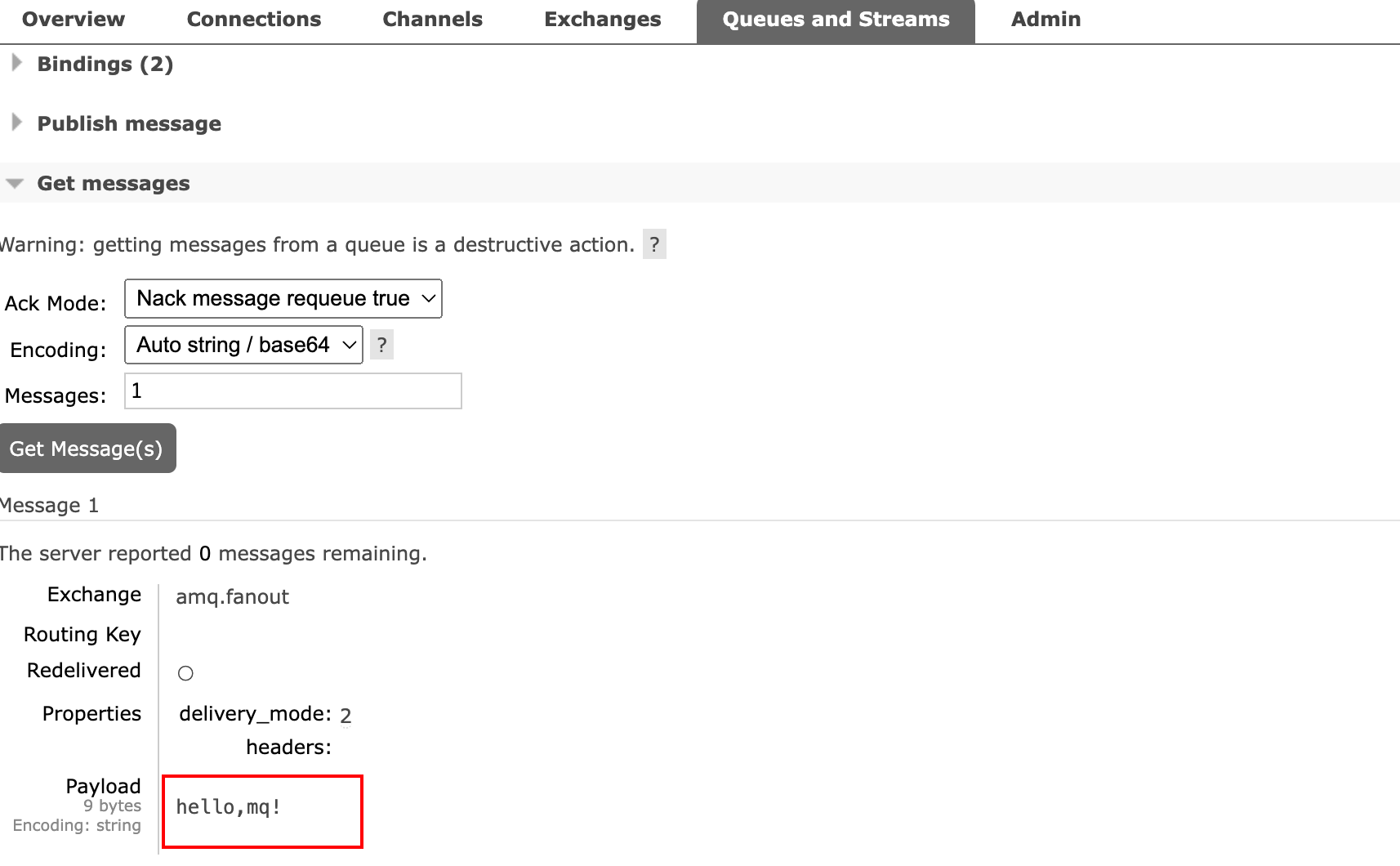Open the Encoding dropdown
The height and width of the screenshot is (866, 1400).
tap(243, 345)
